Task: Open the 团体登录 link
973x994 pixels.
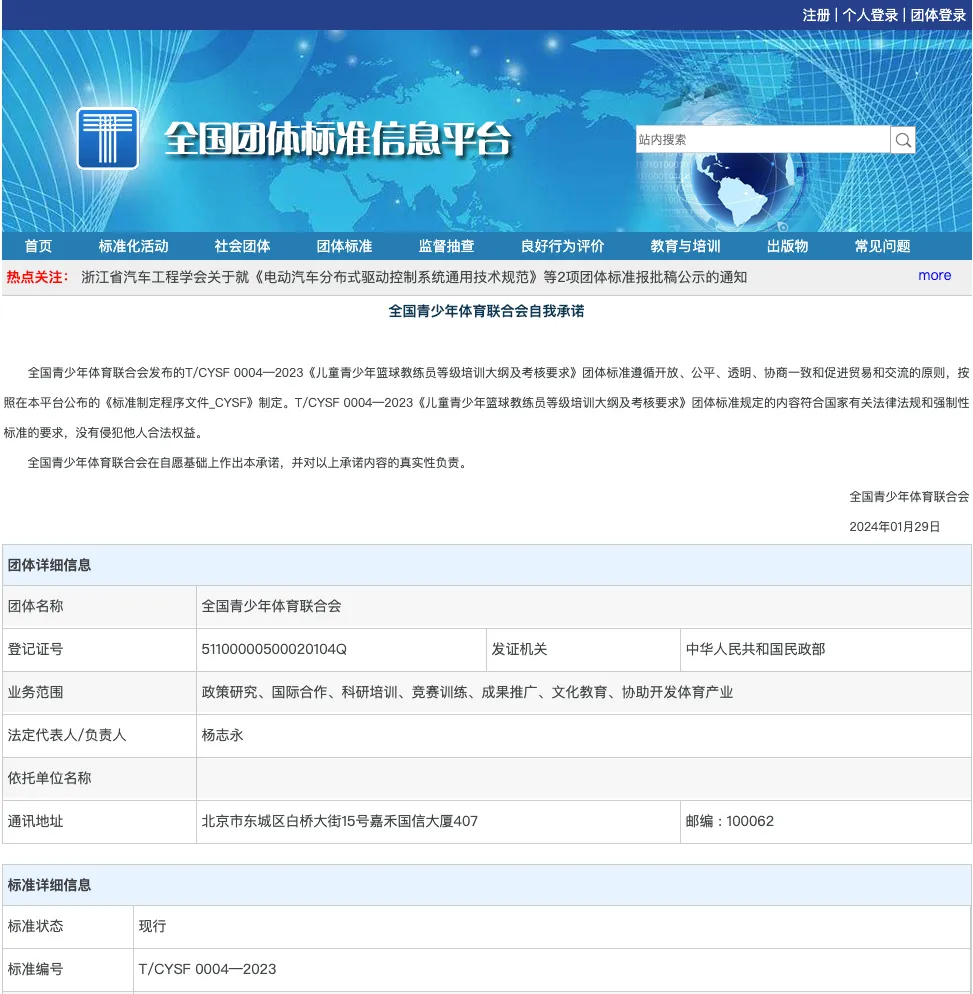Action: coord(938,15)
